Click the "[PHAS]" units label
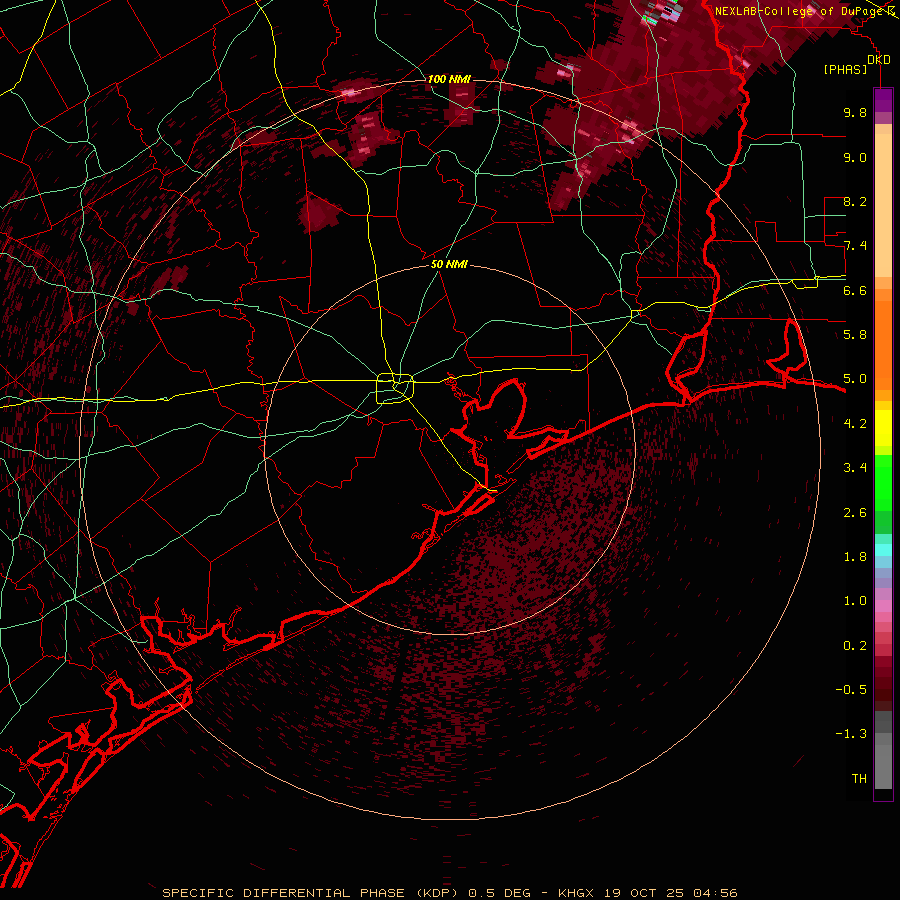Image resolution: width=900 pixels, height=900 pixels. coord(845,69)
